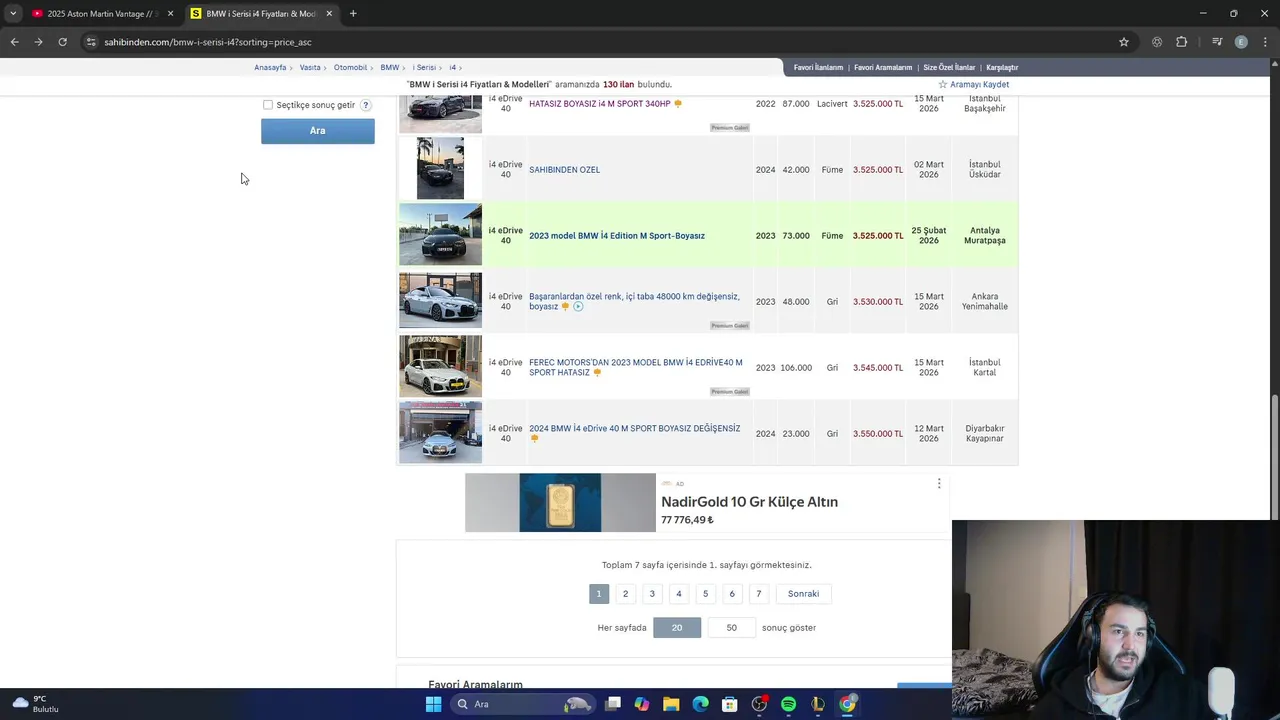Go to the BMW breadcrumb
The height and width of the screenshot is (720, 1280).
389,68
